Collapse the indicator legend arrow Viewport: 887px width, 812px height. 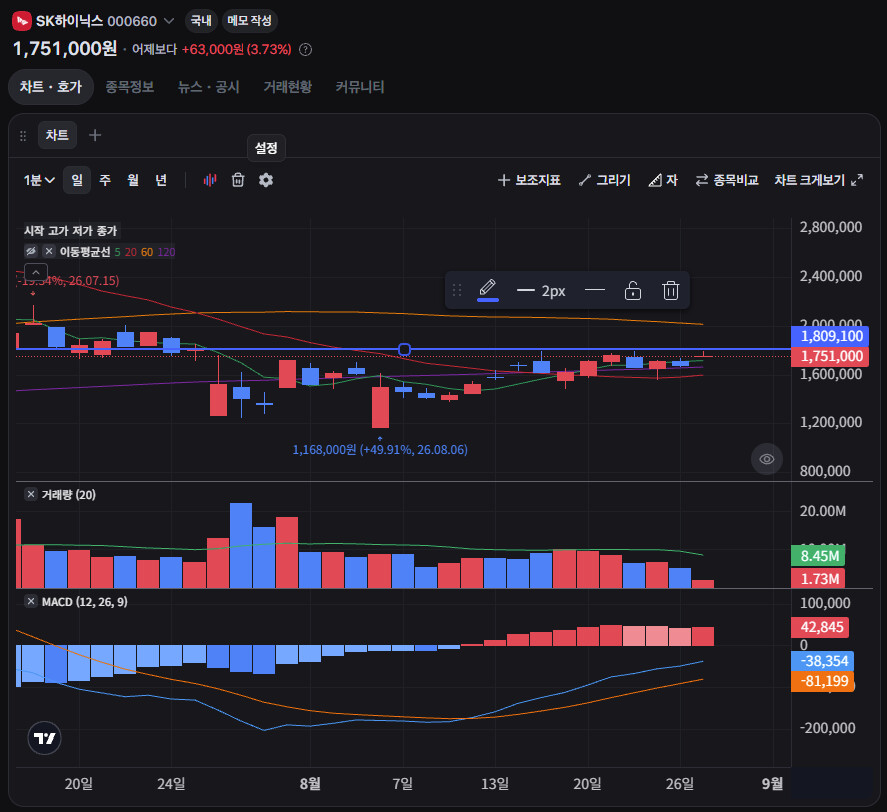point(36,272)
